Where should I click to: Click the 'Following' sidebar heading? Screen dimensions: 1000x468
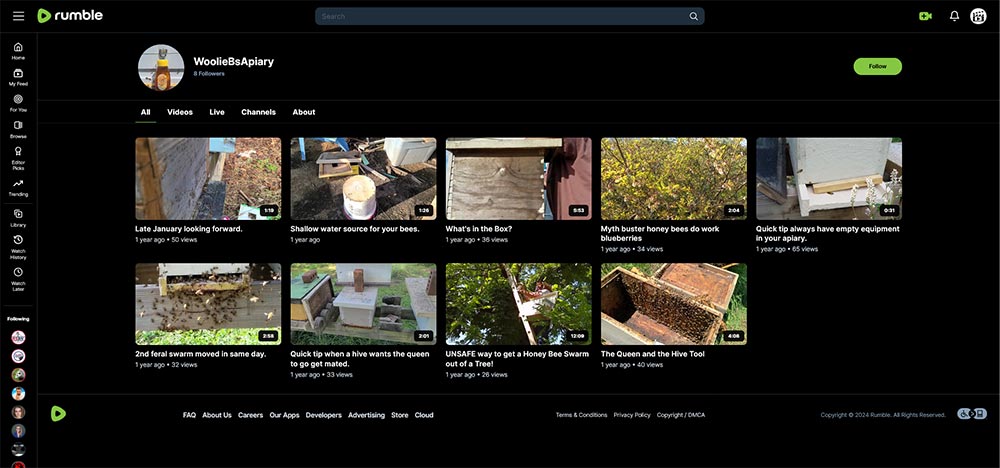point(18,319)
